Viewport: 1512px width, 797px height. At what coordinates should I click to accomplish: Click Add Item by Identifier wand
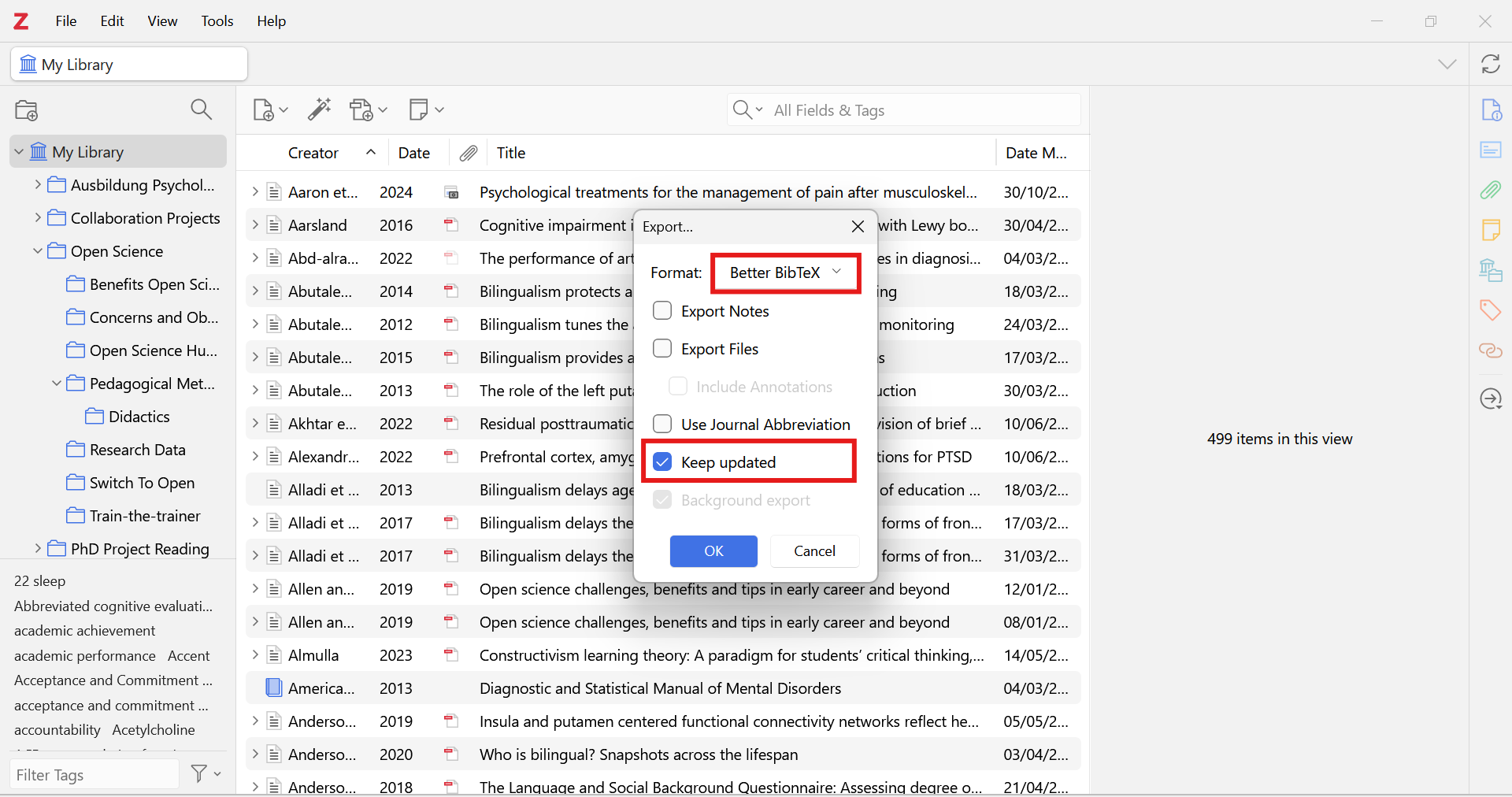319,109
